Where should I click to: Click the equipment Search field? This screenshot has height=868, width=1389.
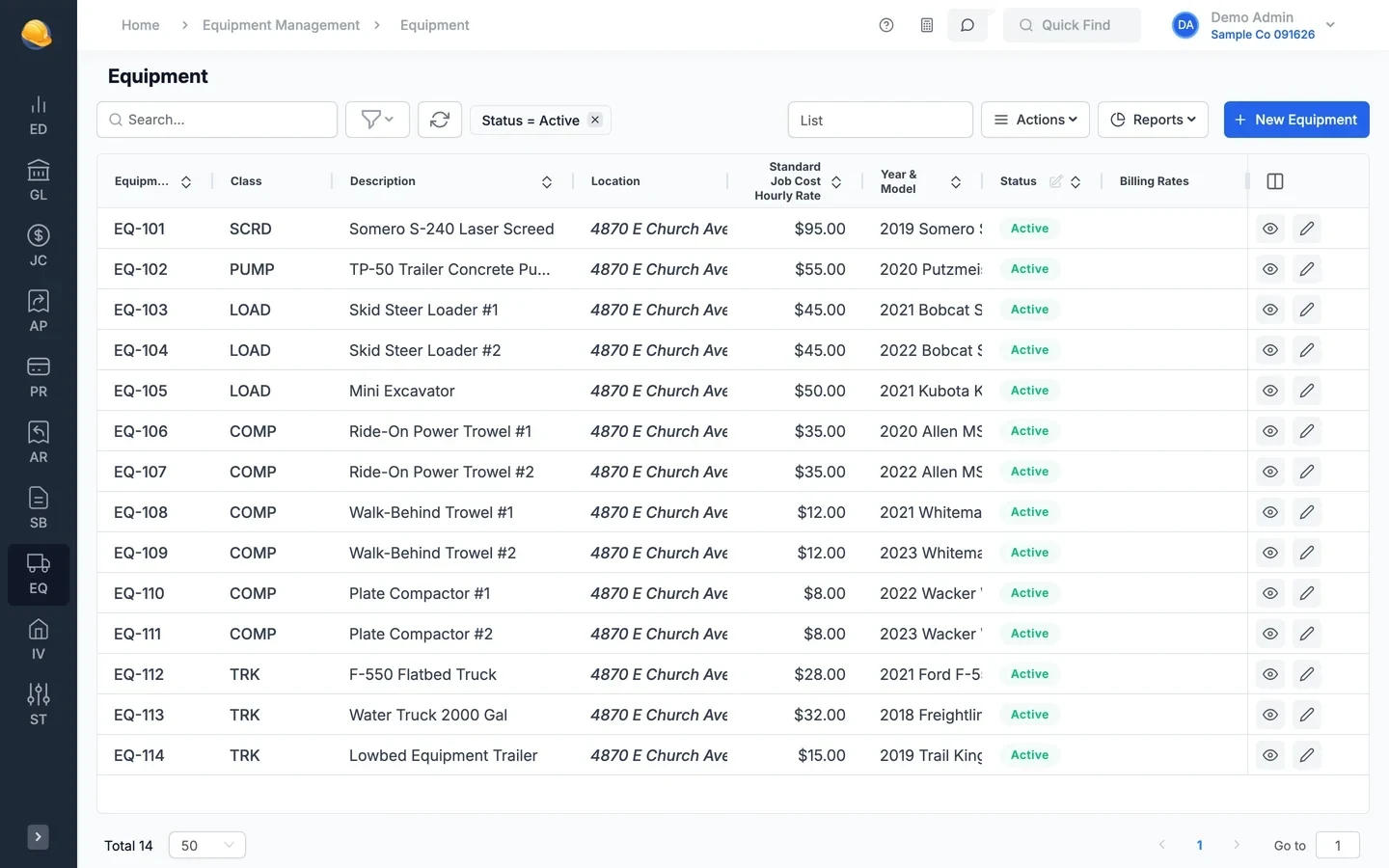pyautogui.click(x=217, y=120)
